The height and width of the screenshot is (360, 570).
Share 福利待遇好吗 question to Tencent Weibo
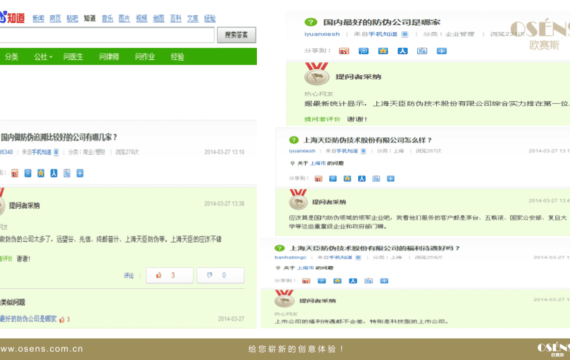tap(322, 281)
